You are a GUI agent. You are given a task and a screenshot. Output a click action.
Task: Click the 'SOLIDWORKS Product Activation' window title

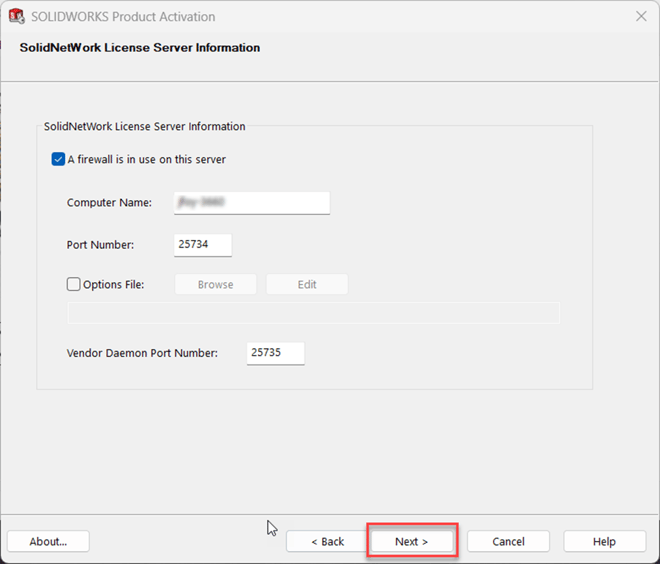123,17
